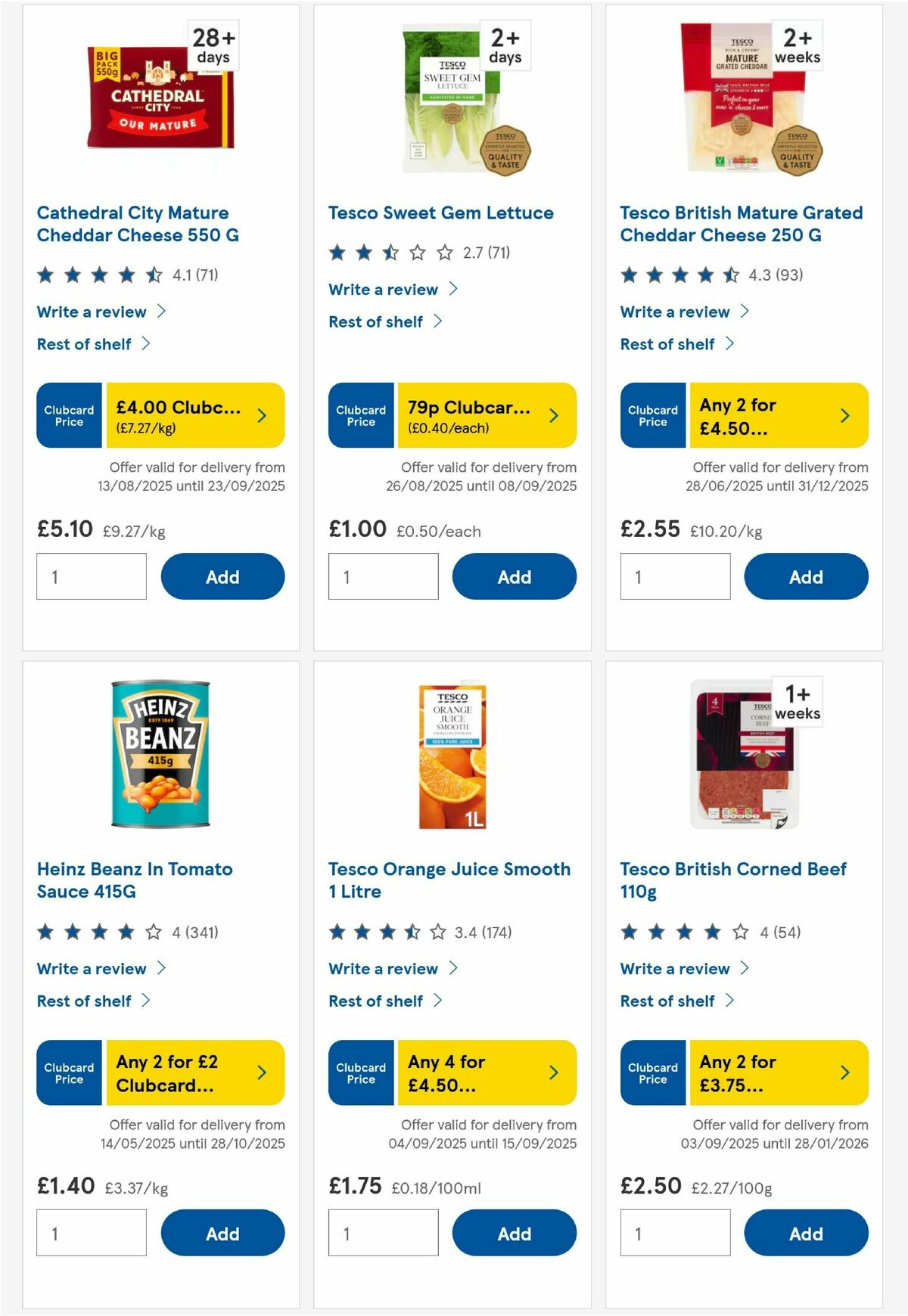Click the Clubcard Price badge on Sweet Gem Lettuce
The height and width of the screenshot is (1316, 908).
click(x=361, y=415)
